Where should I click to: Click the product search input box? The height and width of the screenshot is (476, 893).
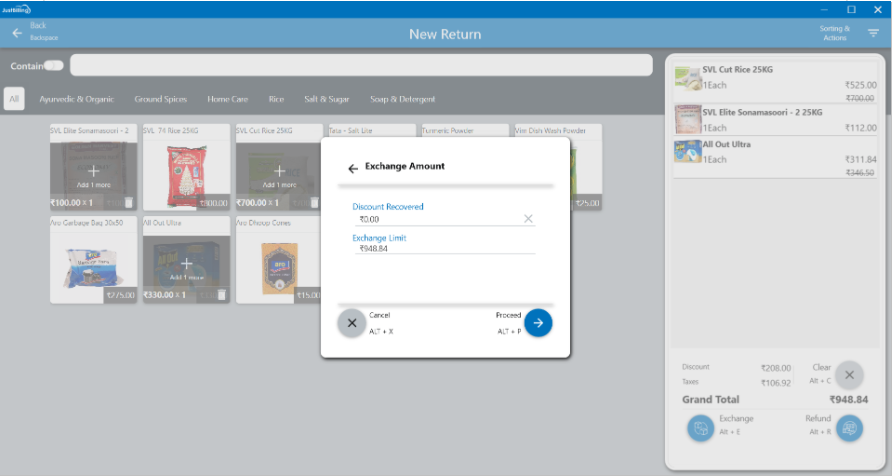[360, 66]
